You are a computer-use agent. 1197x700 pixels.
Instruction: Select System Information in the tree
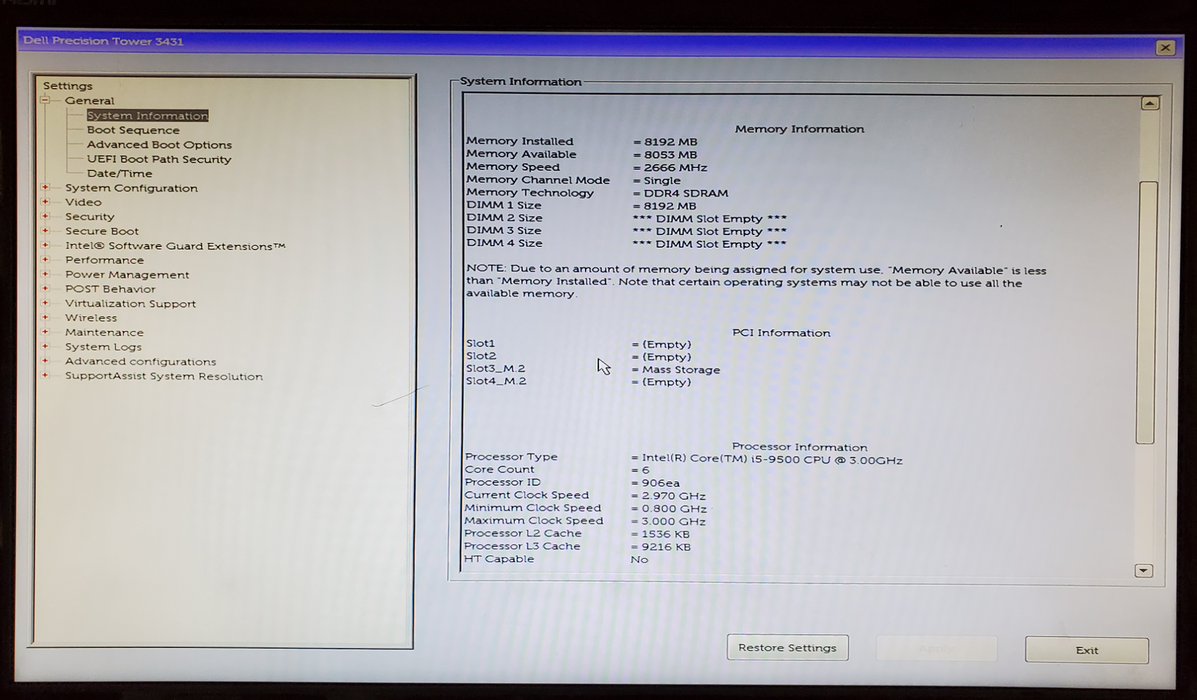click(x=147, y=115)
